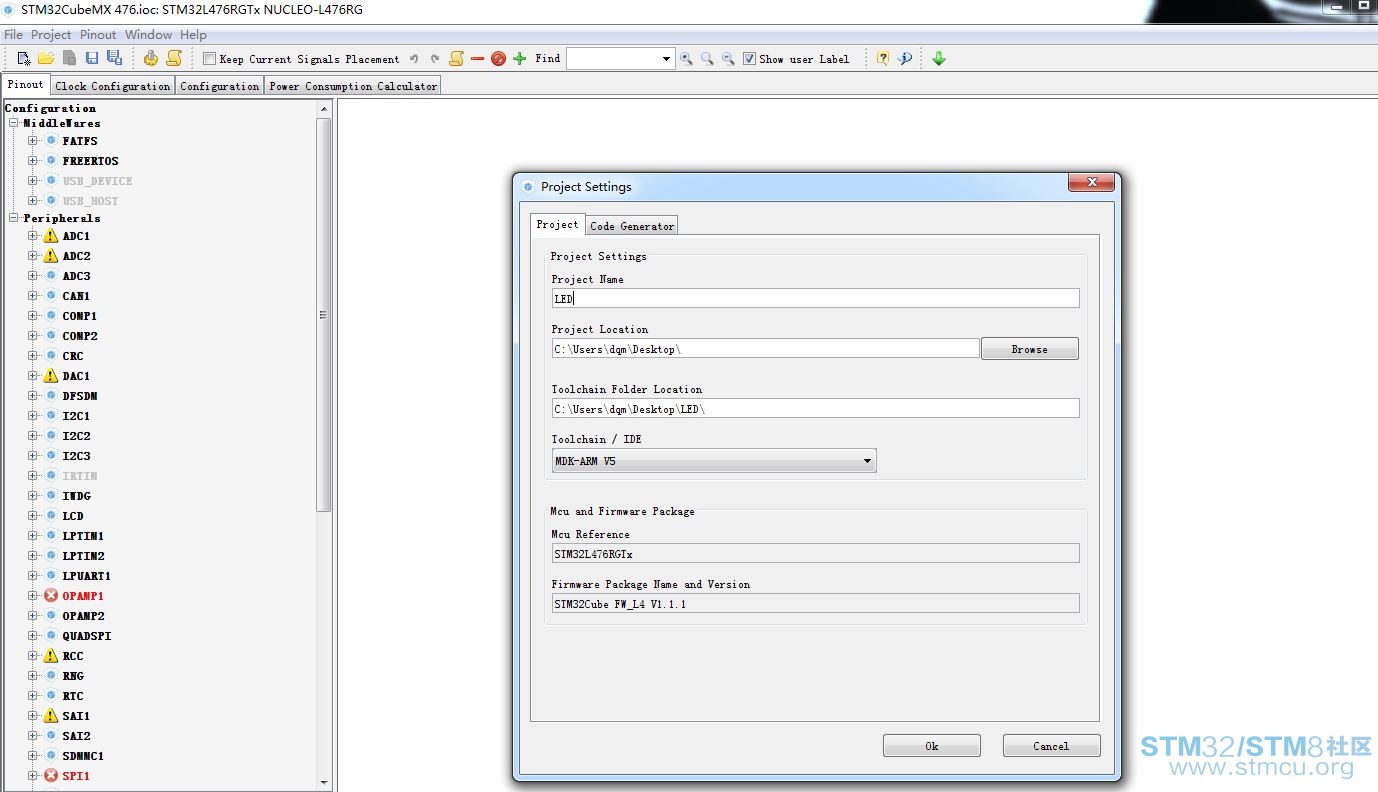Collapse the MiddleWares tree node
The height and width of the screenshot is (792, 1378).
click(14, 123)
